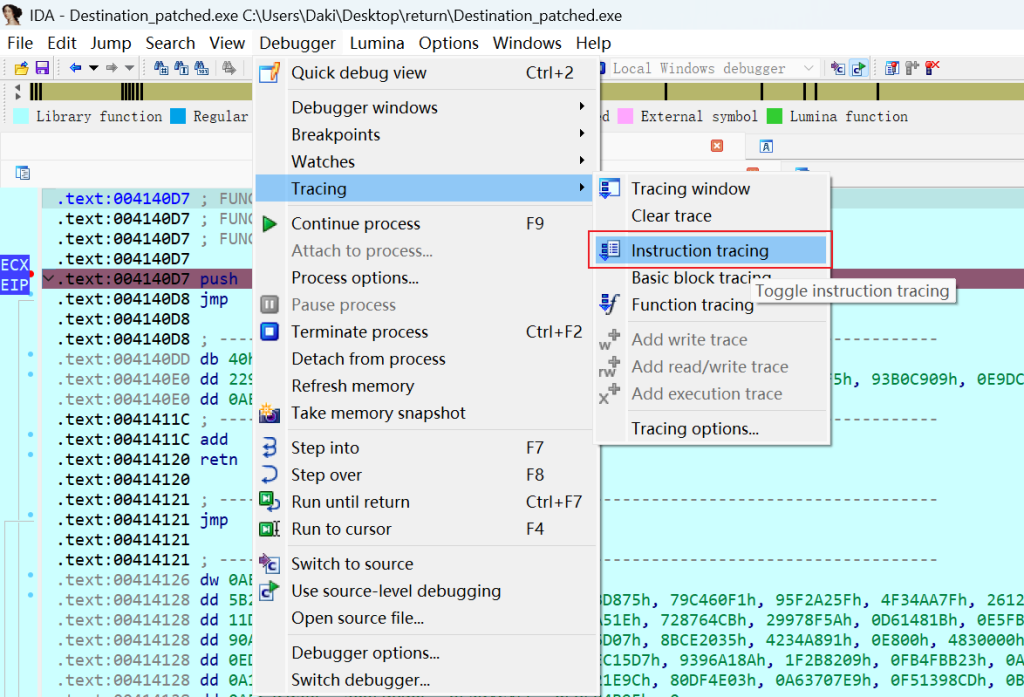Screen dimensions: 1024x697
Task: Click the add breakpoint toolbar icon
Action: [x=912, y=68]
